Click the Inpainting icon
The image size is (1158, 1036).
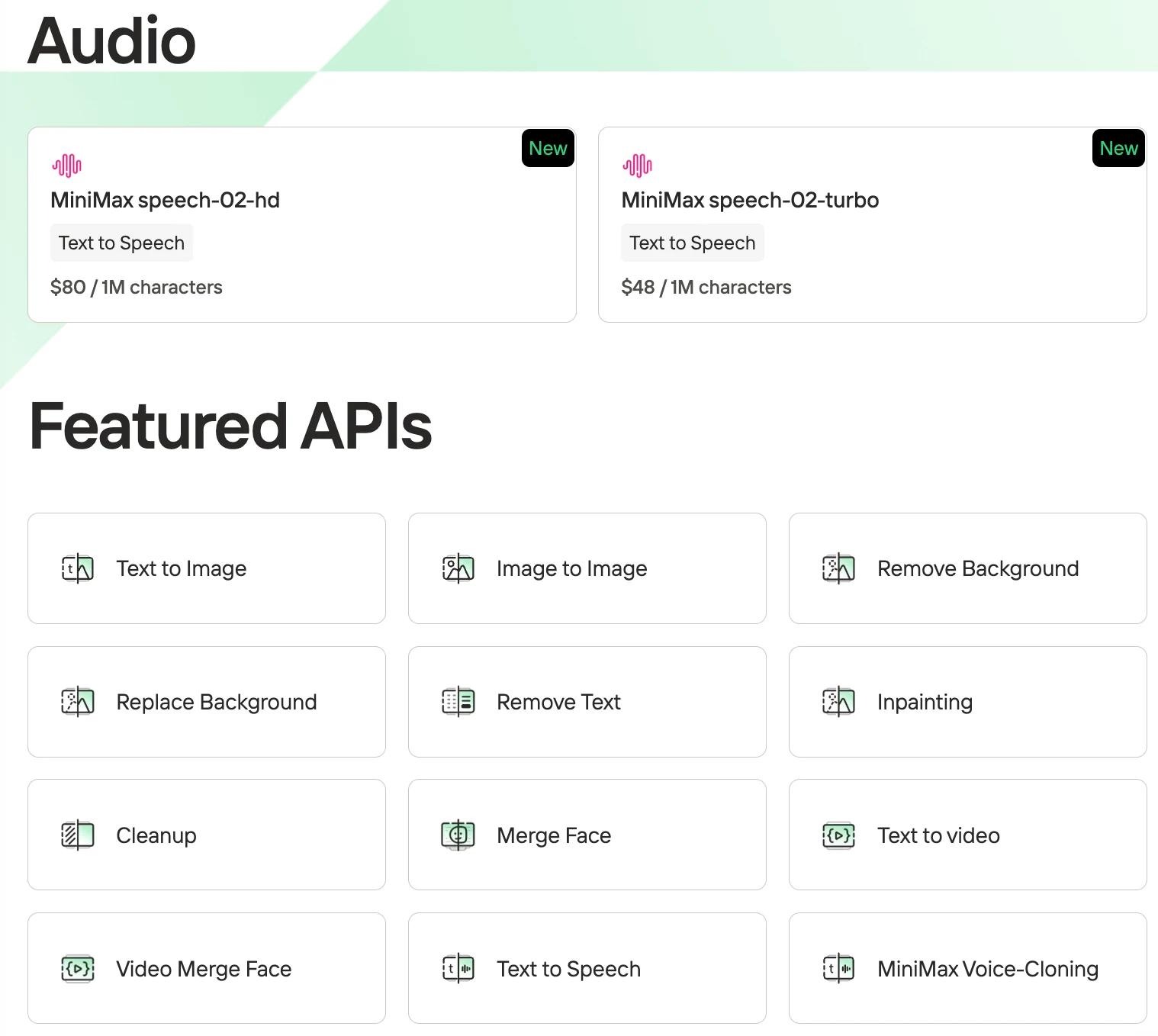(x=838, y=702)
